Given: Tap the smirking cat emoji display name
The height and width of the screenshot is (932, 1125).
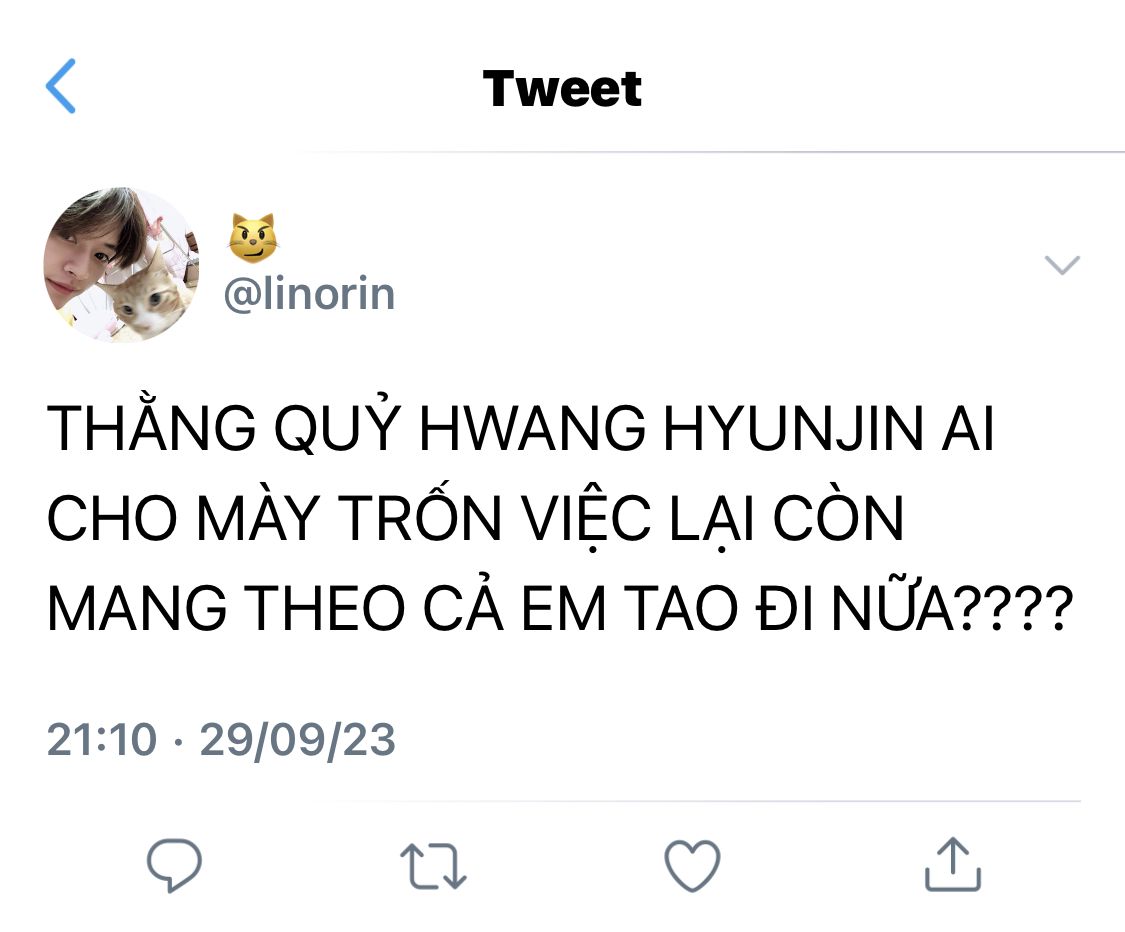Looking at the screenshot, I should point(253,237).
